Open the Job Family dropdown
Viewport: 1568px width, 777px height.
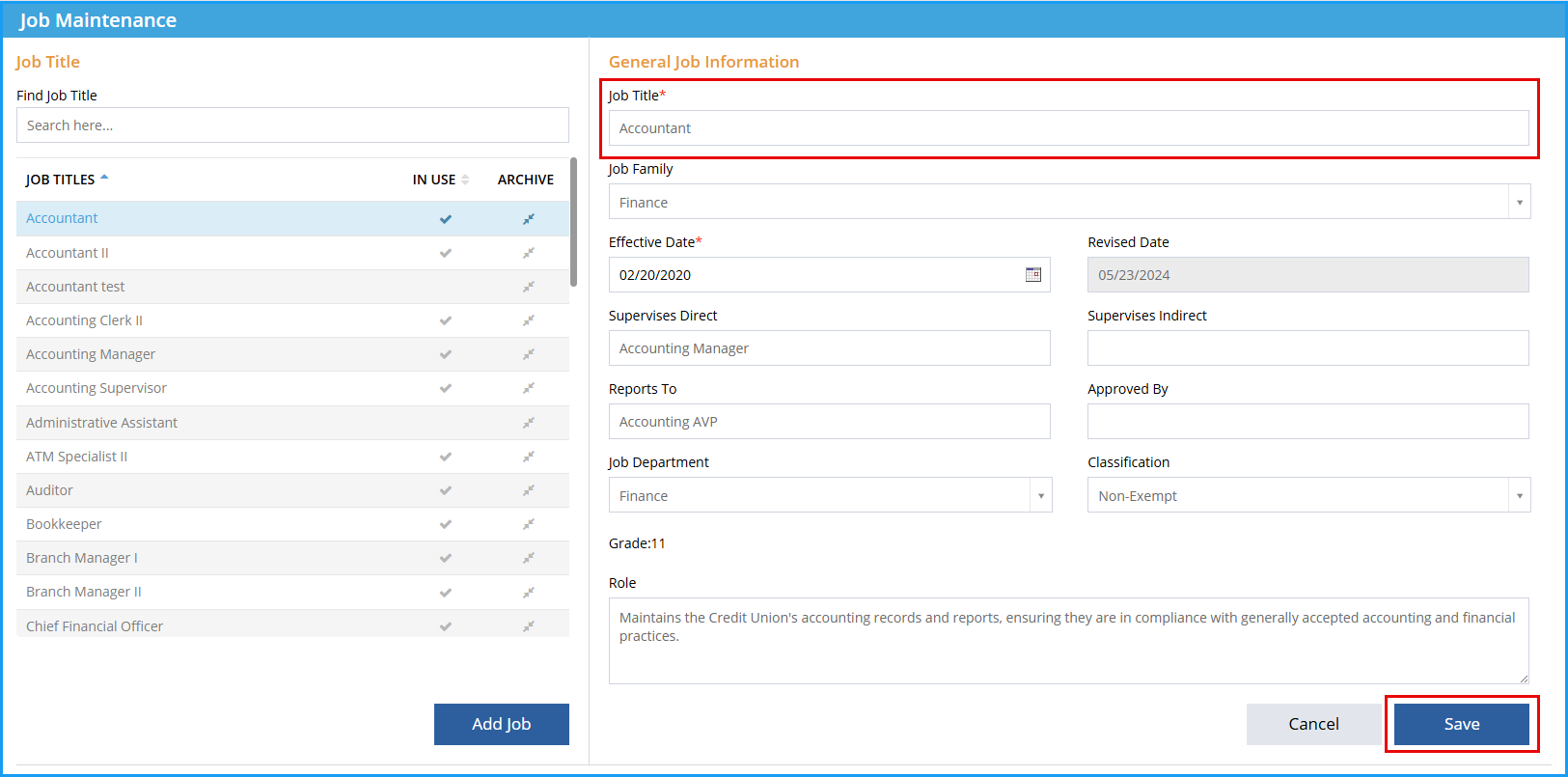tap(1519, 202)
